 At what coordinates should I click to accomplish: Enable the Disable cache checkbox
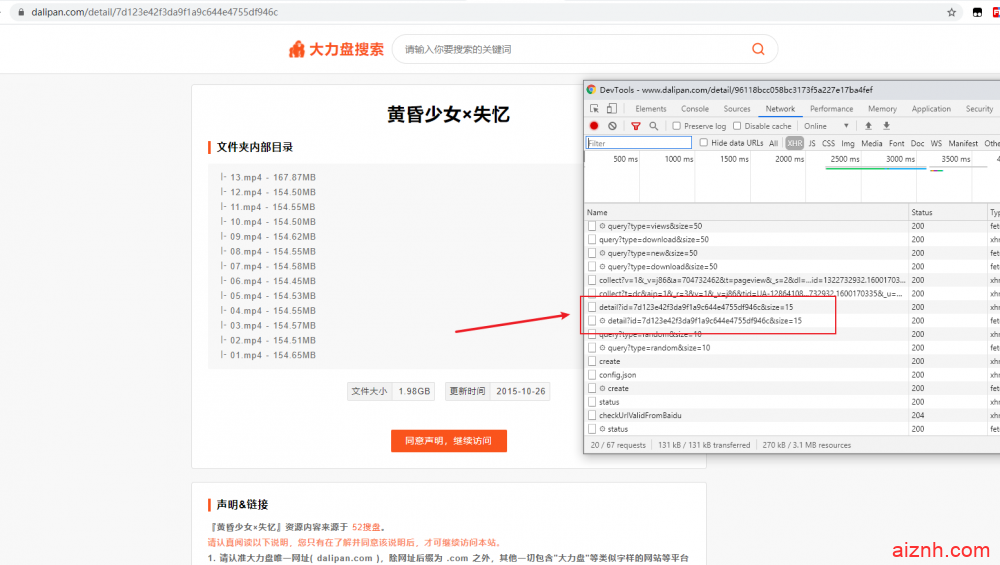pyautogui.click(x=737, y=126)
